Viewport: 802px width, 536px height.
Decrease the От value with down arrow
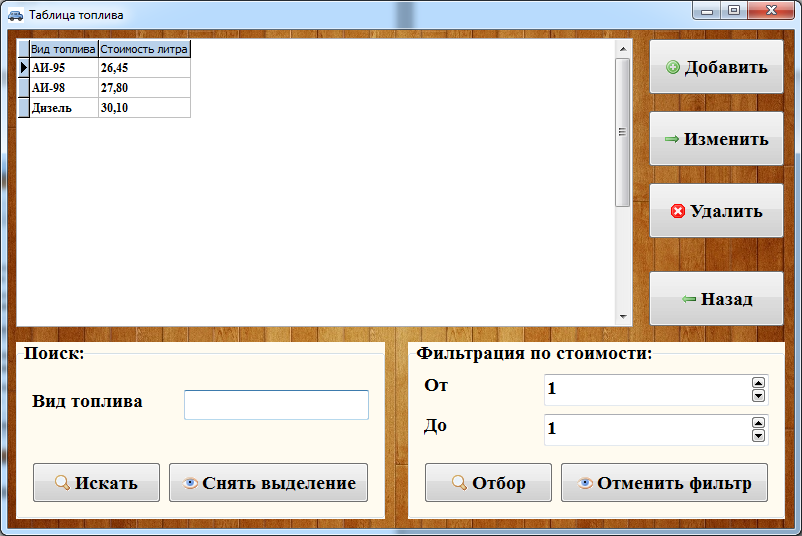(759, 396)
